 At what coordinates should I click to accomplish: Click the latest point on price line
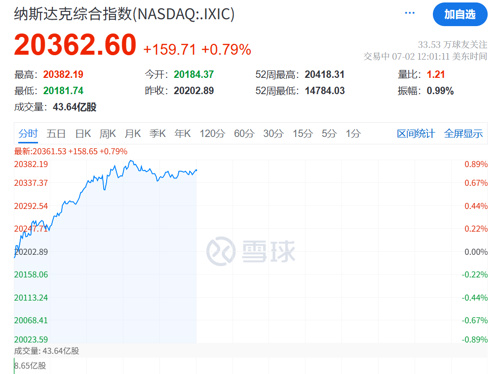coord(196,170)
